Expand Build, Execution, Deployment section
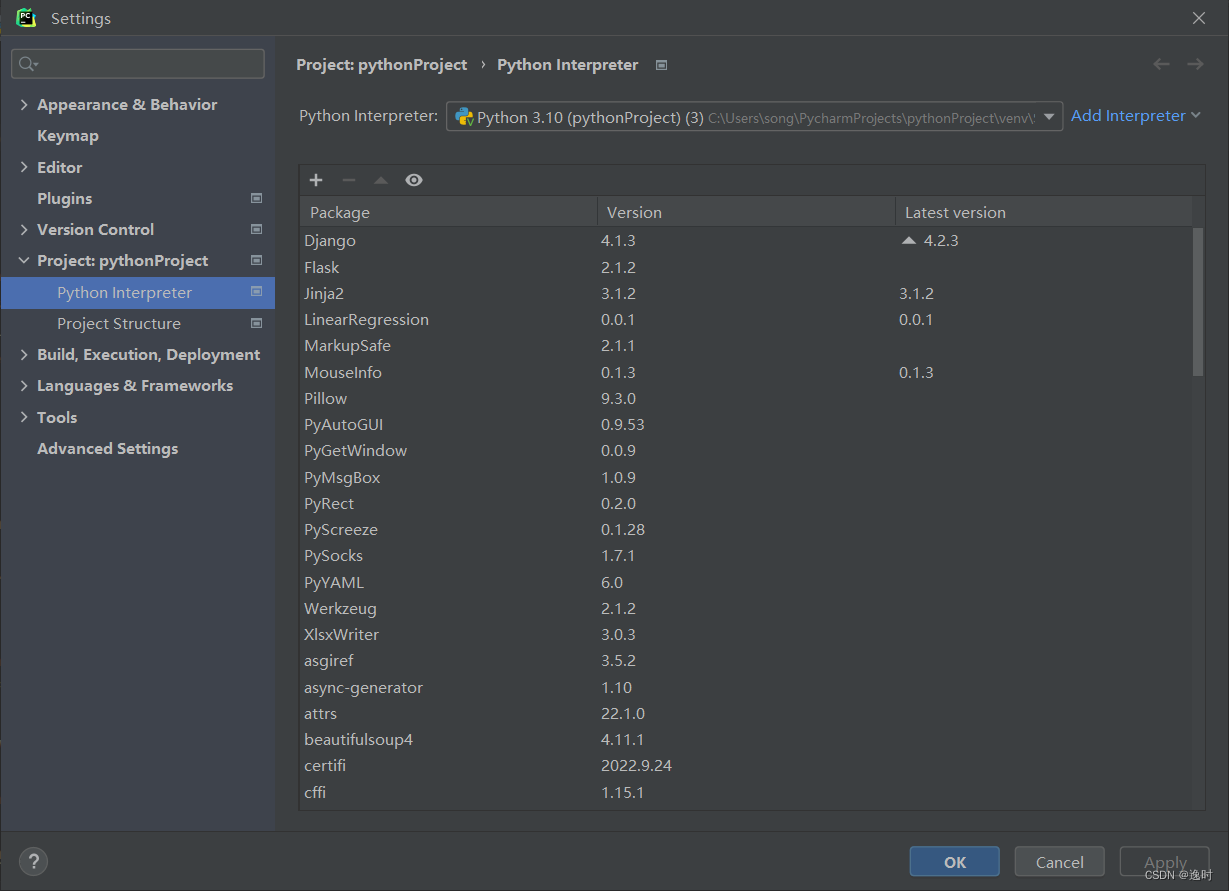Viewport: 1229px width, 891px height. (x=24, y=354)
